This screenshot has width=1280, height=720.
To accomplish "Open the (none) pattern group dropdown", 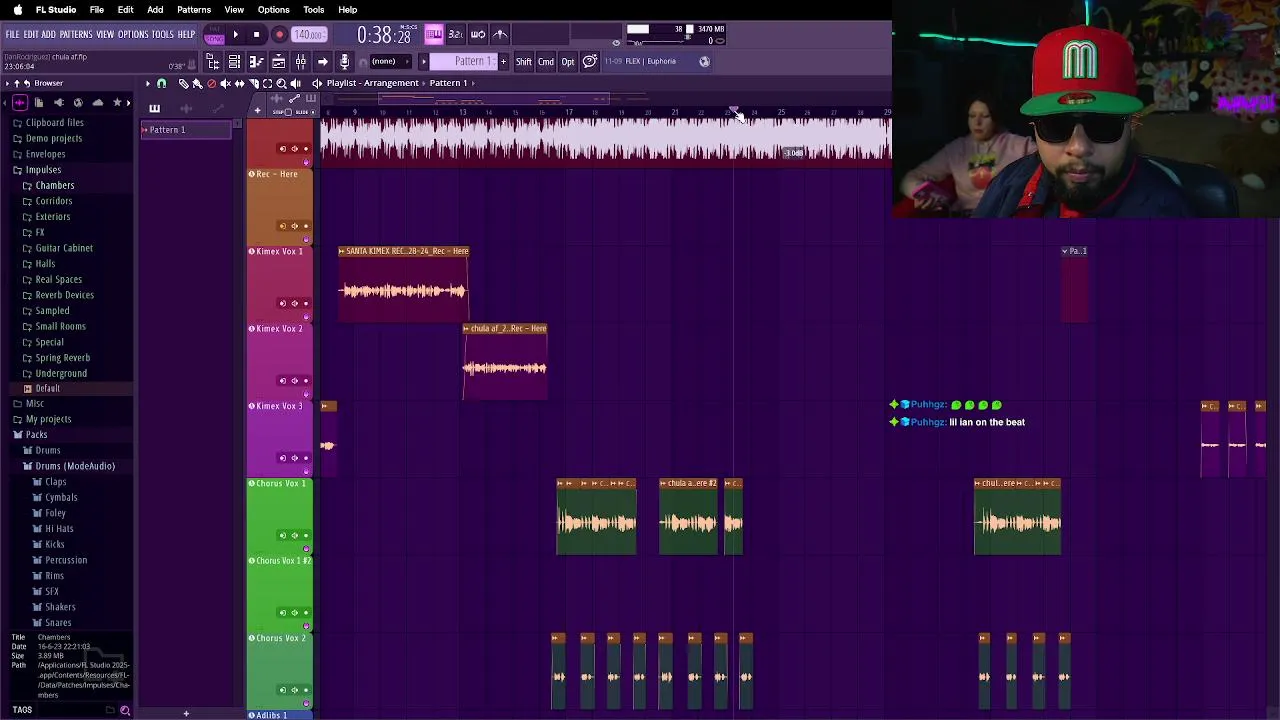I will (391, 62).
